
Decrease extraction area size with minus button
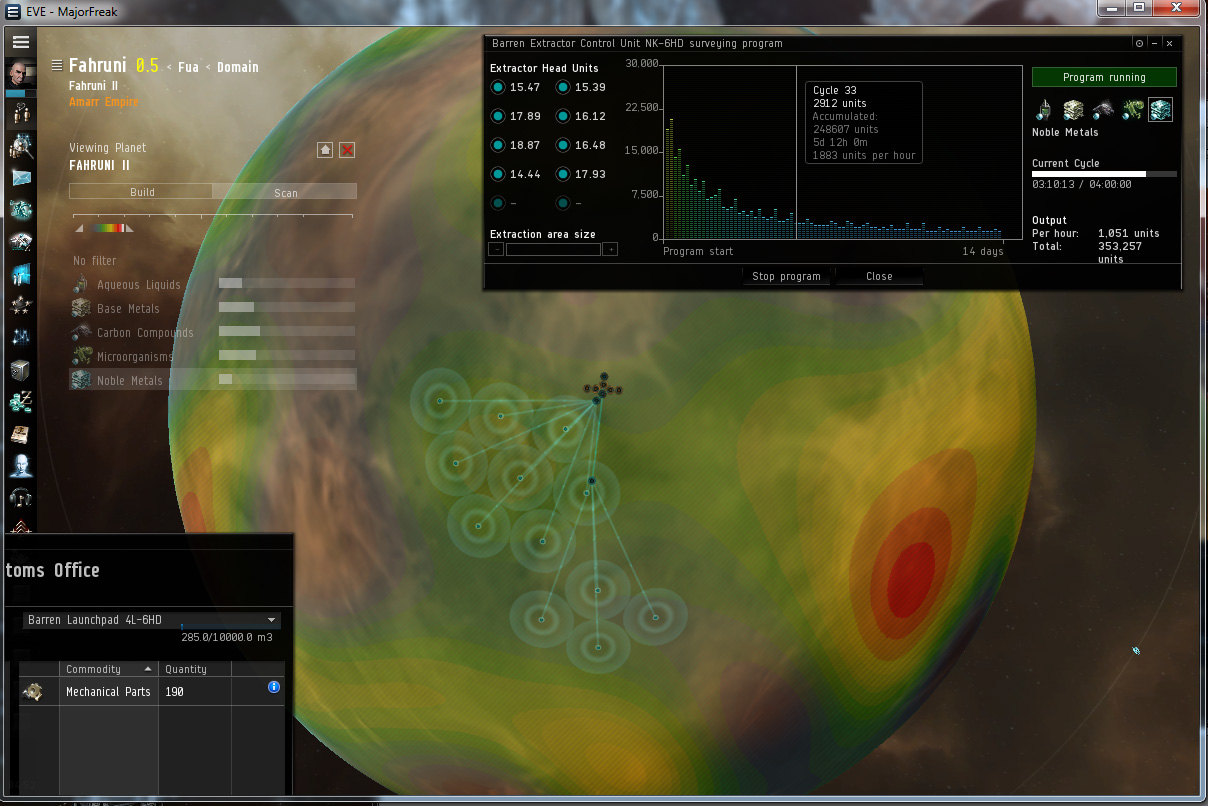click(496, 249)
